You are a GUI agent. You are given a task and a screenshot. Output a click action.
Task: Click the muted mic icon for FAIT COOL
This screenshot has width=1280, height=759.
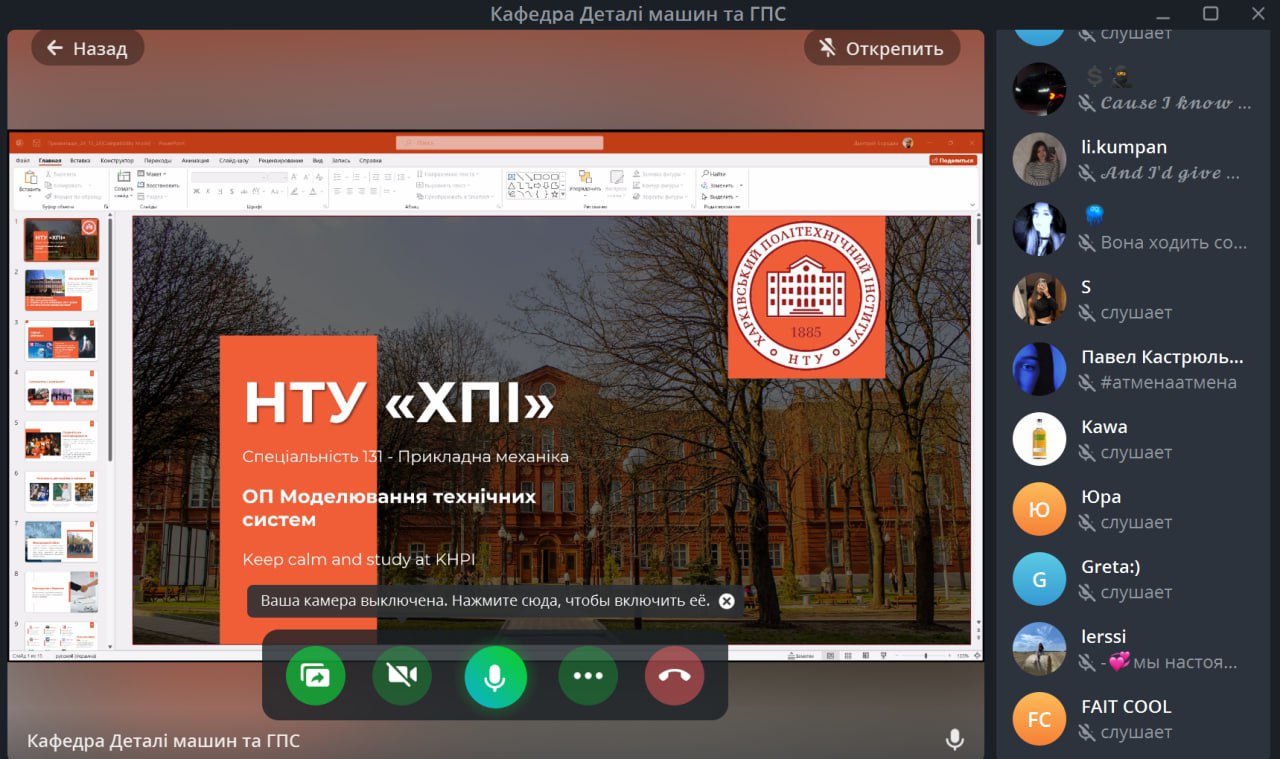[1087, 733]
